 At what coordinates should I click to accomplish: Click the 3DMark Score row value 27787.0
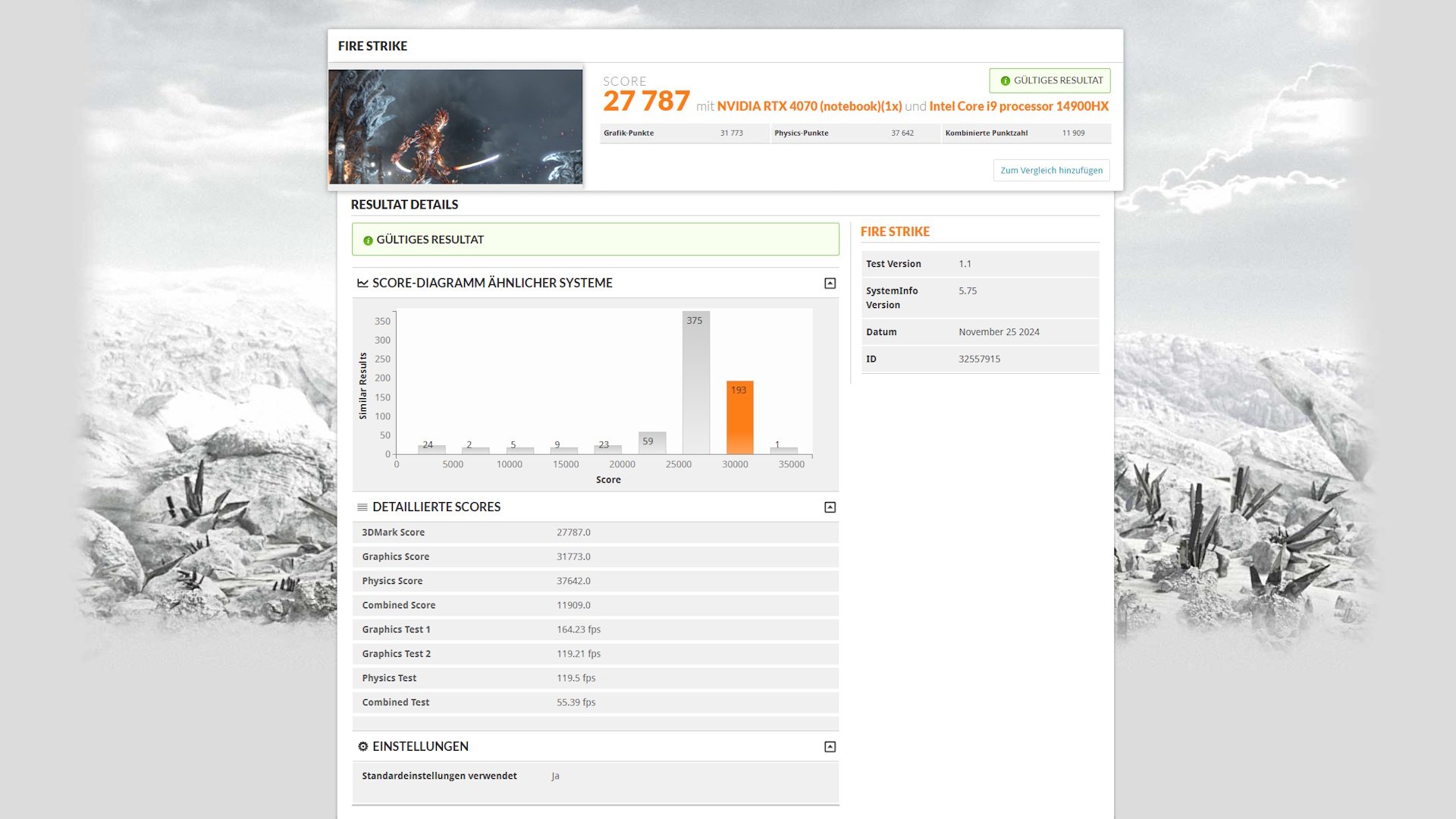[x=573, y=532]
